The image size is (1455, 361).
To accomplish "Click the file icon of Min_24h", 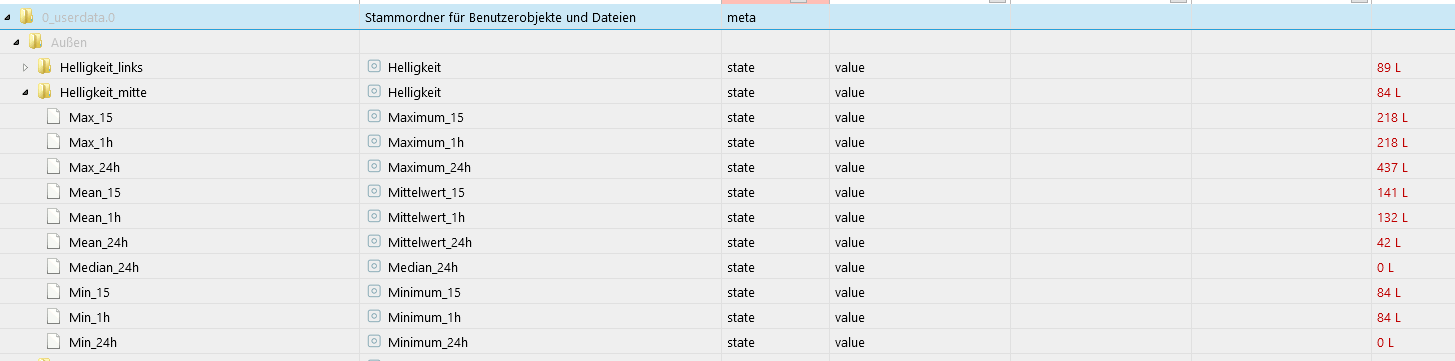I will coord(53,342).
